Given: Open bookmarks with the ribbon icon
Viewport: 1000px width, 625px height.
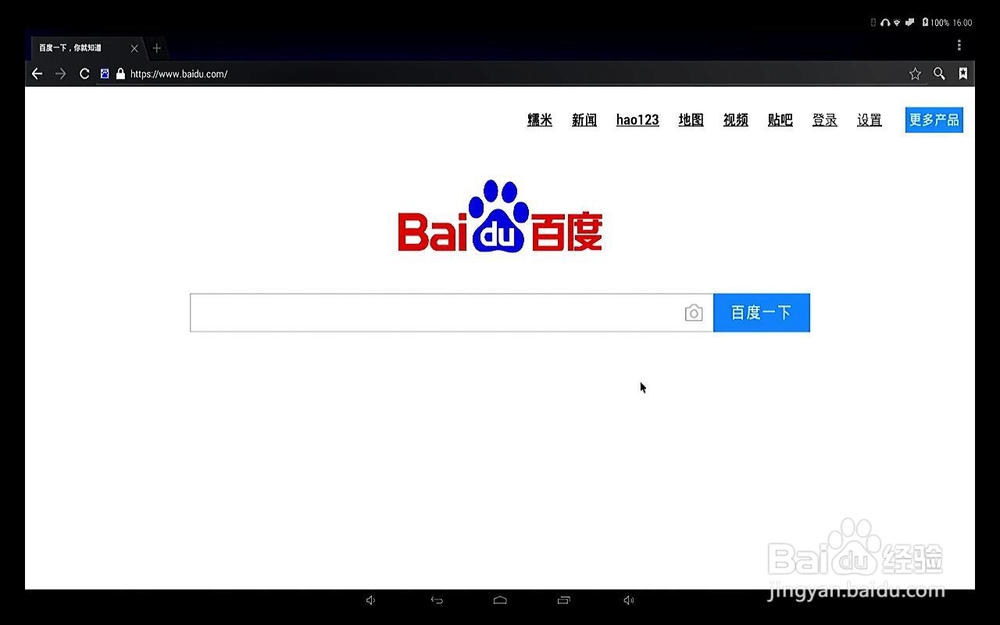Looking at the screenshot, I should [x=963, y=73].
